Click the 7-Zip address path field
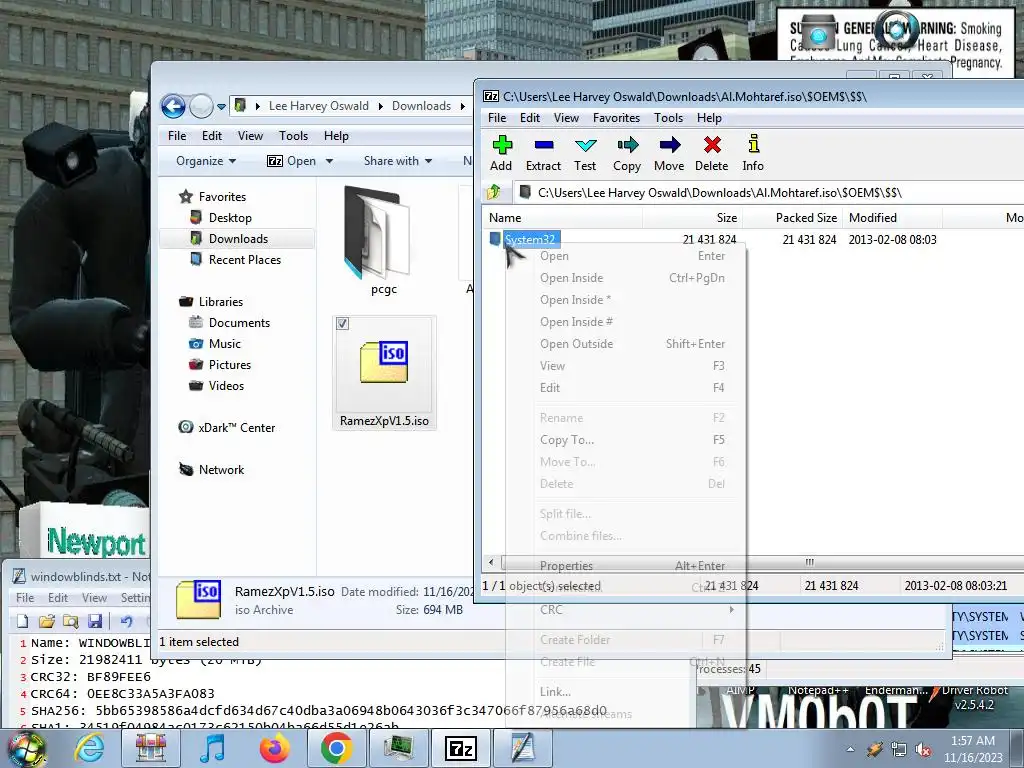The width and height of the screenshot is (1024, 768). (x=771, y=193)
